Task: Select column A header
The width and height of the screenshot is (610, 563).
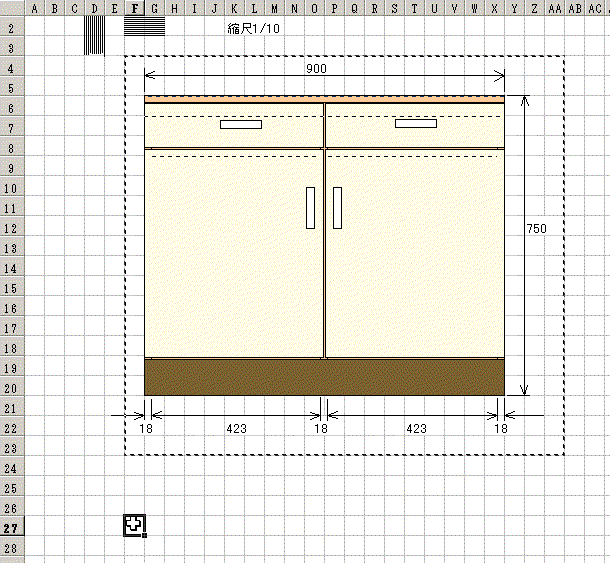Action: click(35, 8)
